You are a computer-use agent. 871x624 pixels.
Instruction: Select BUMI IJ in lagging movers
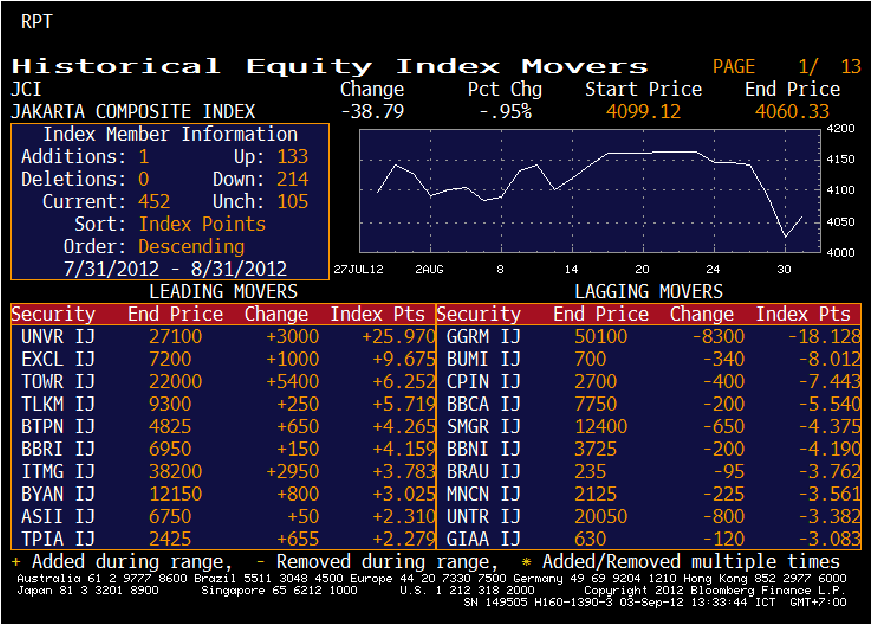point(484,357)
